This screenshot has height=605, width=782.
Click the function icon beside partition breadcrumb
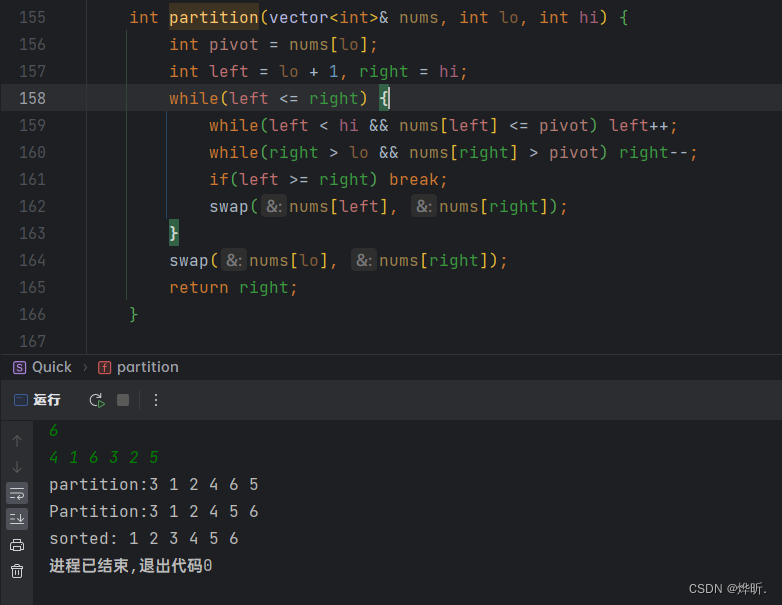pos(104,368)
